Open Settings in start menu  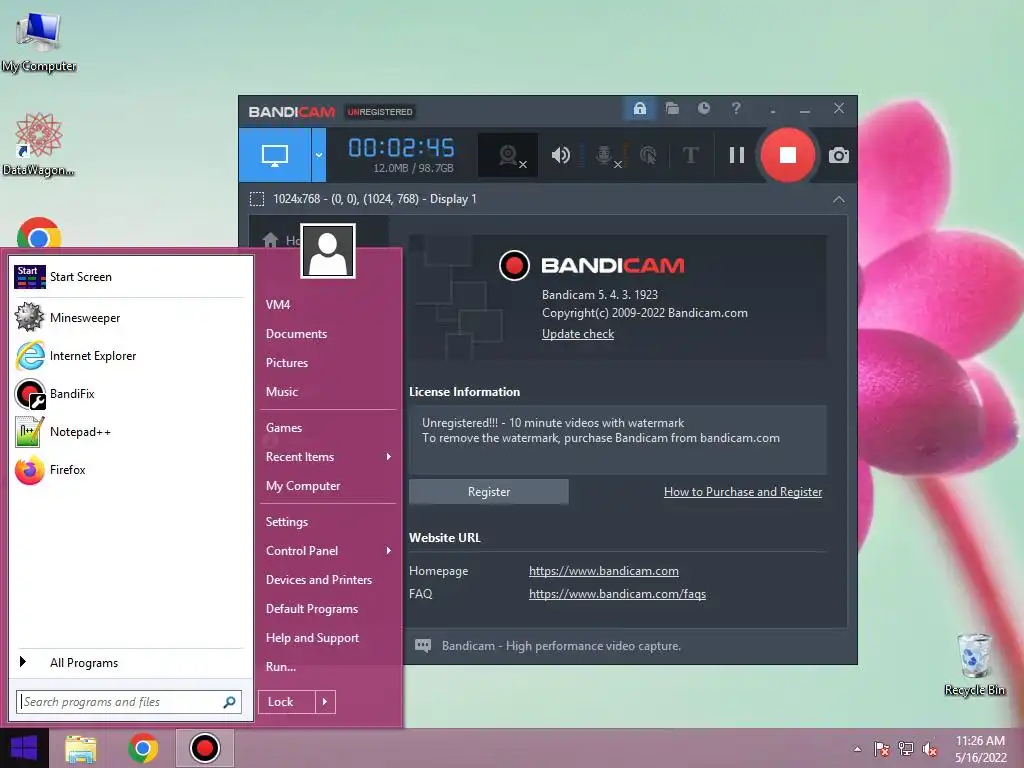pos(287,522)
